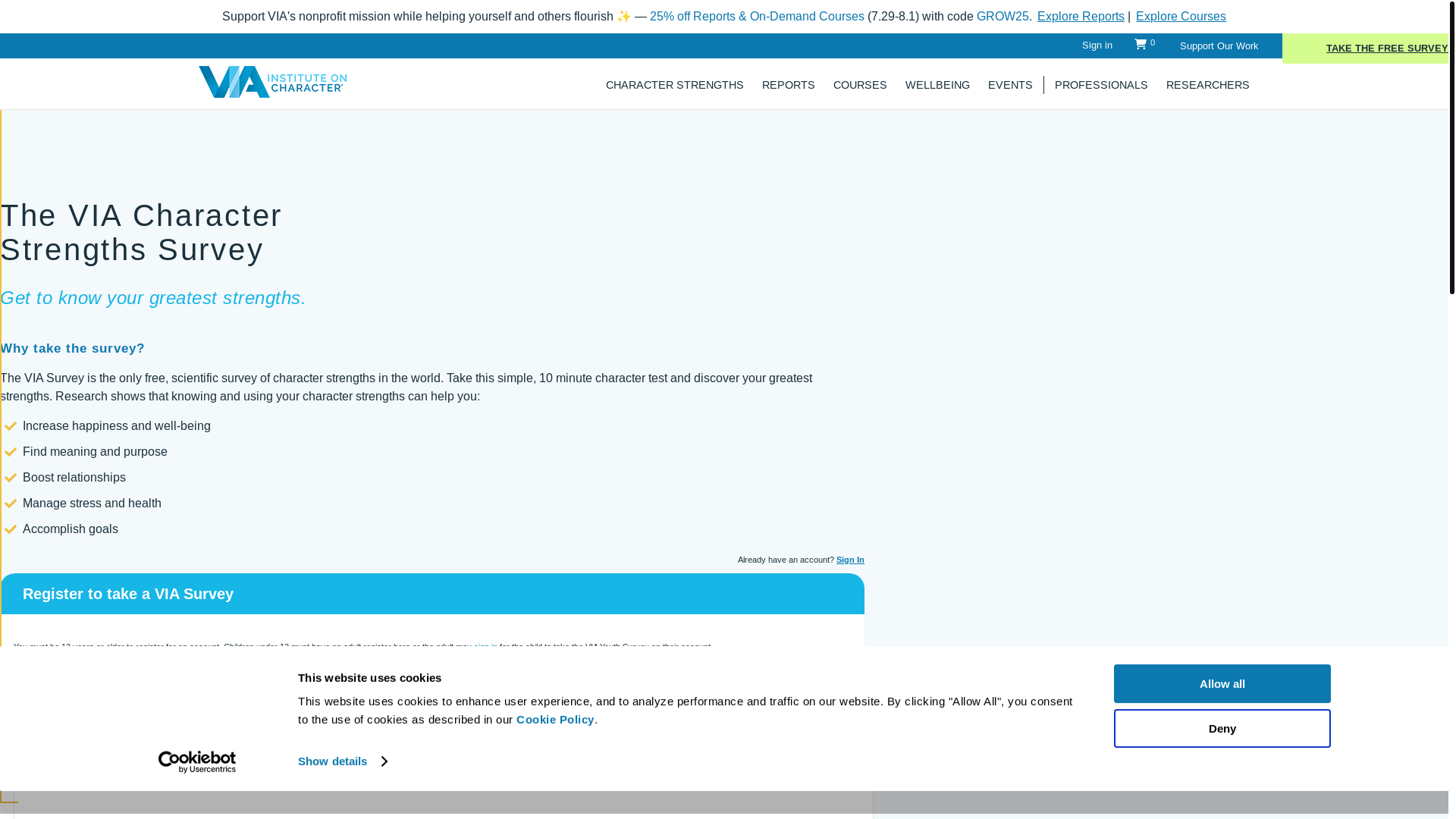Click the Find meaning and purpose item
This screenshot has width=1456, height=819.
tap(95, 452)
